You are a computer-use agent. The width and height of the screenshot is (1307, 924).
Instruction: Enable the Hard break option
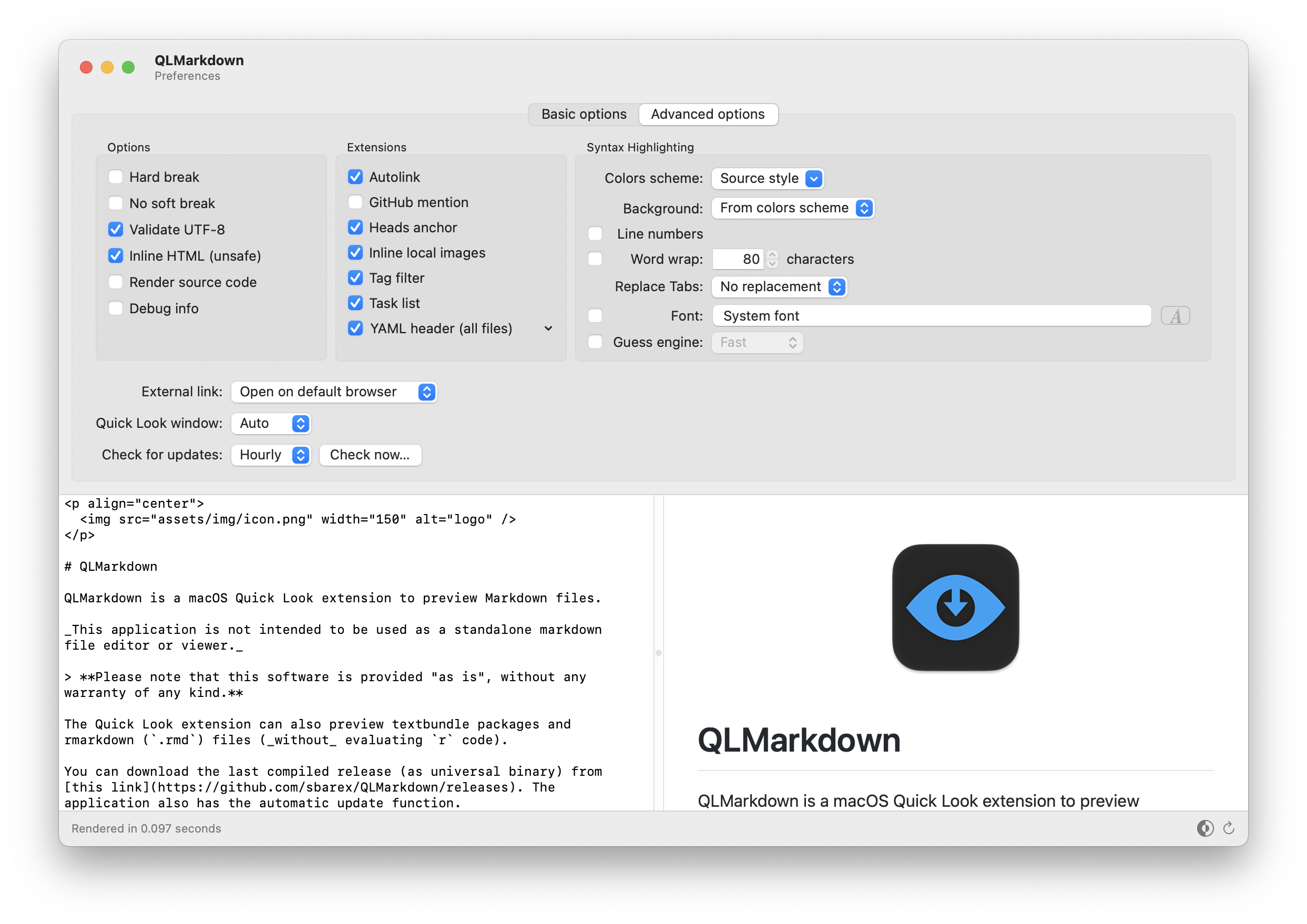tap(116, 177)
